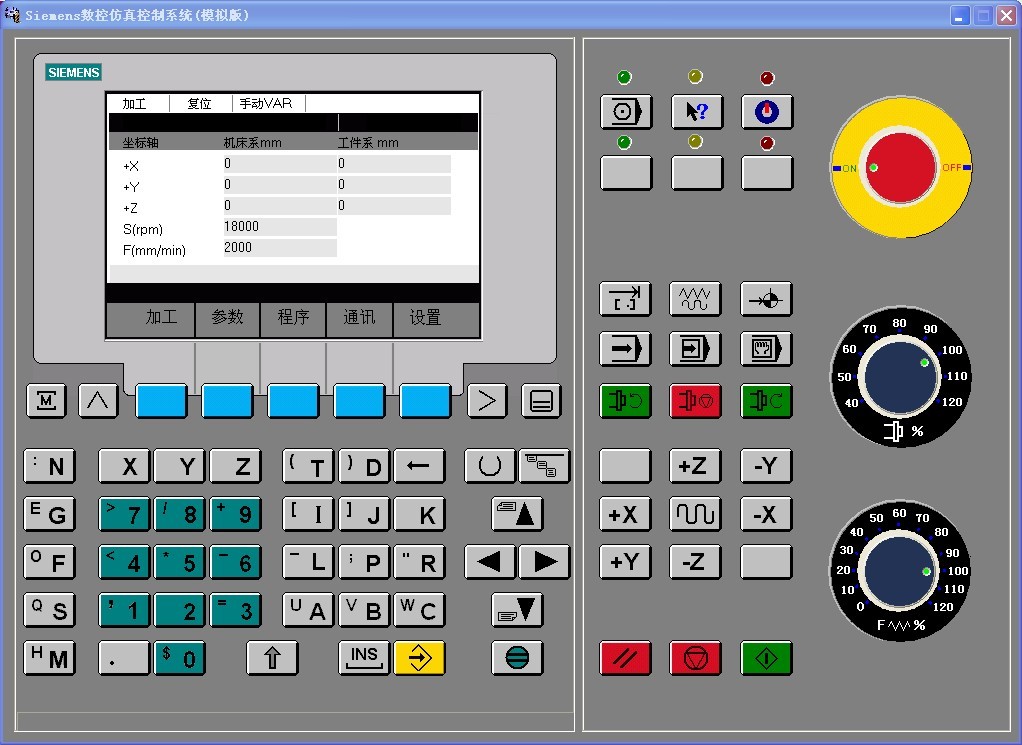The image size is (1022, 745).
Task: Click the red reset double-slash key
Action: tap(625, 658)
